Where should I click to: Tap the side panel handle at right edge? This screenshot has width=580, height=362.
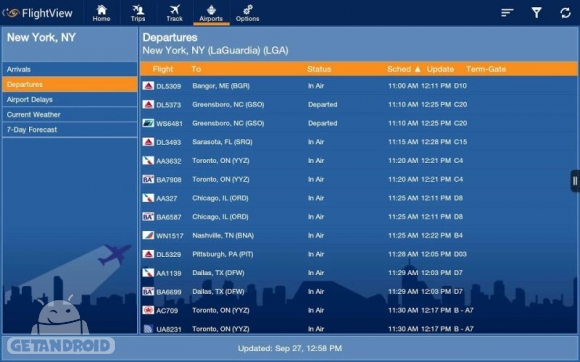(x=575, y=181)
